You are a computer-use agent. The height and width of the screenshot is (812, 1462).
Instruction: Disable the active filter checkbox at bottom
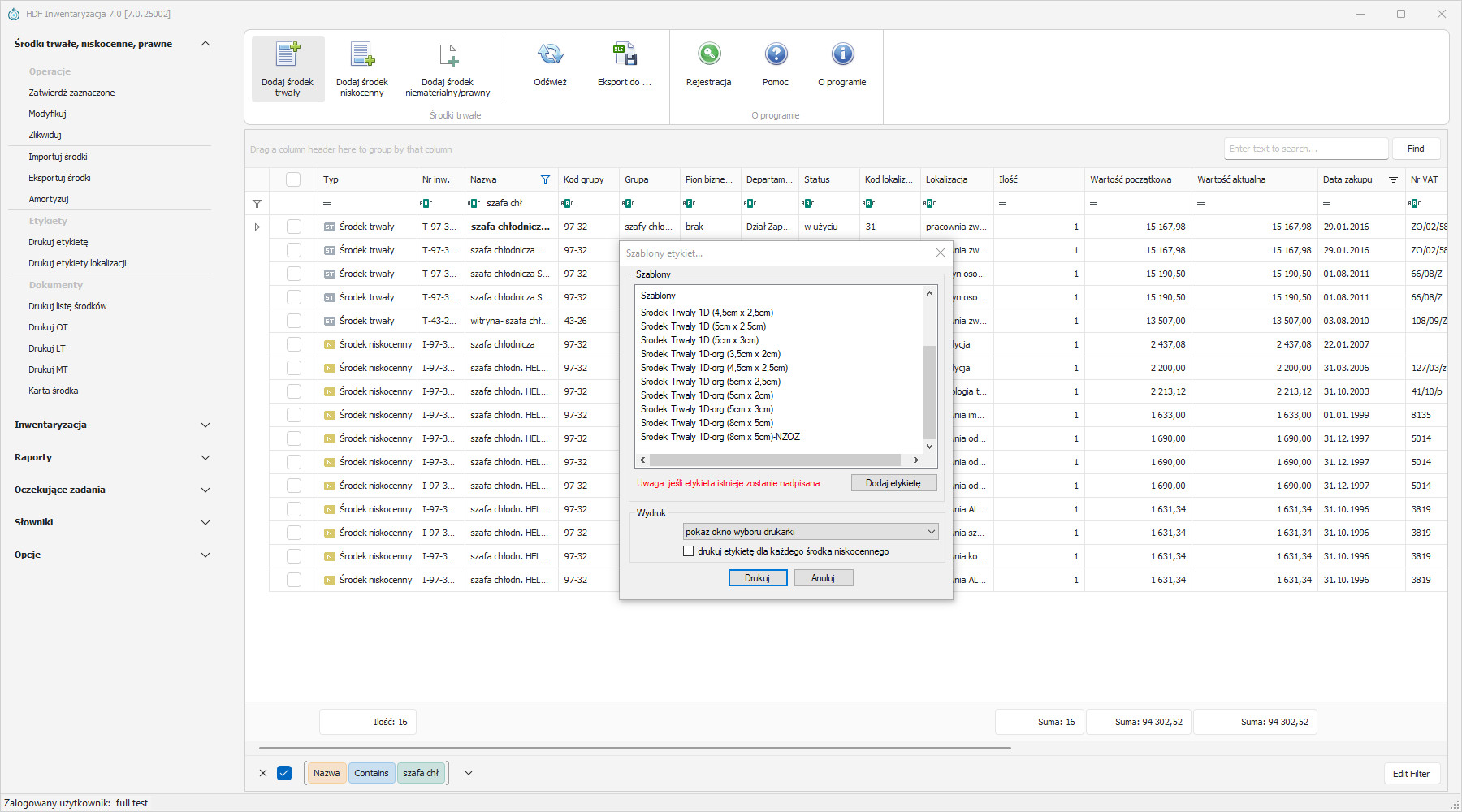(284, 773)
